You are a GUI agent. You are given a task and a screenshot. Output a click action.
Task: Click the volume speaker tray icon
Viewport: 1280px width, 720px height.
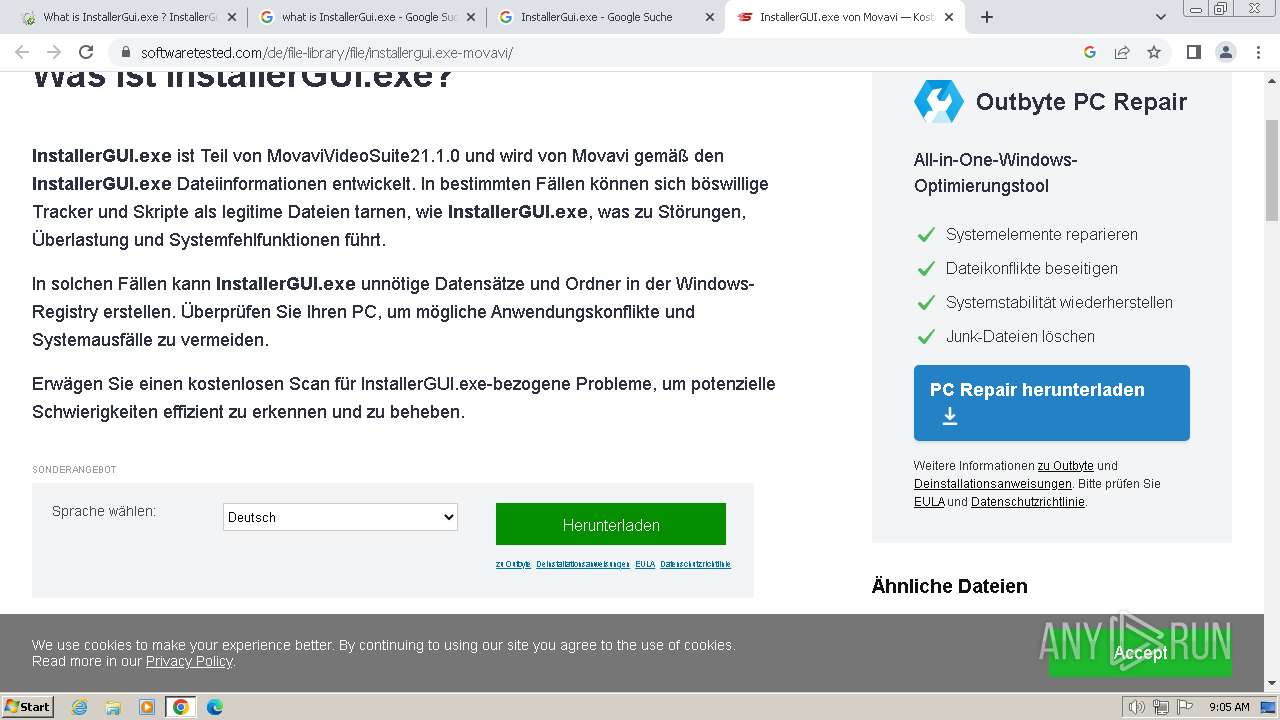coord(1136,707)
